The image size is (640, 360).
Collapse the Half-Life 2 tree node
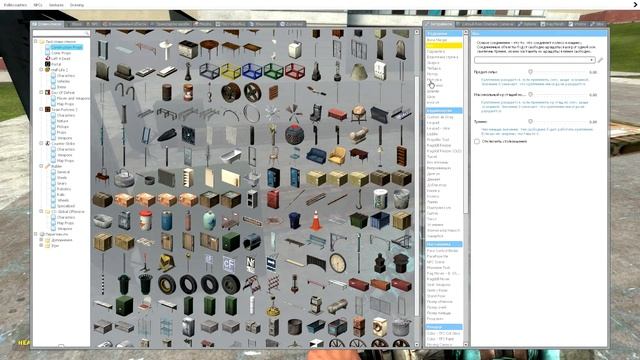41,70
